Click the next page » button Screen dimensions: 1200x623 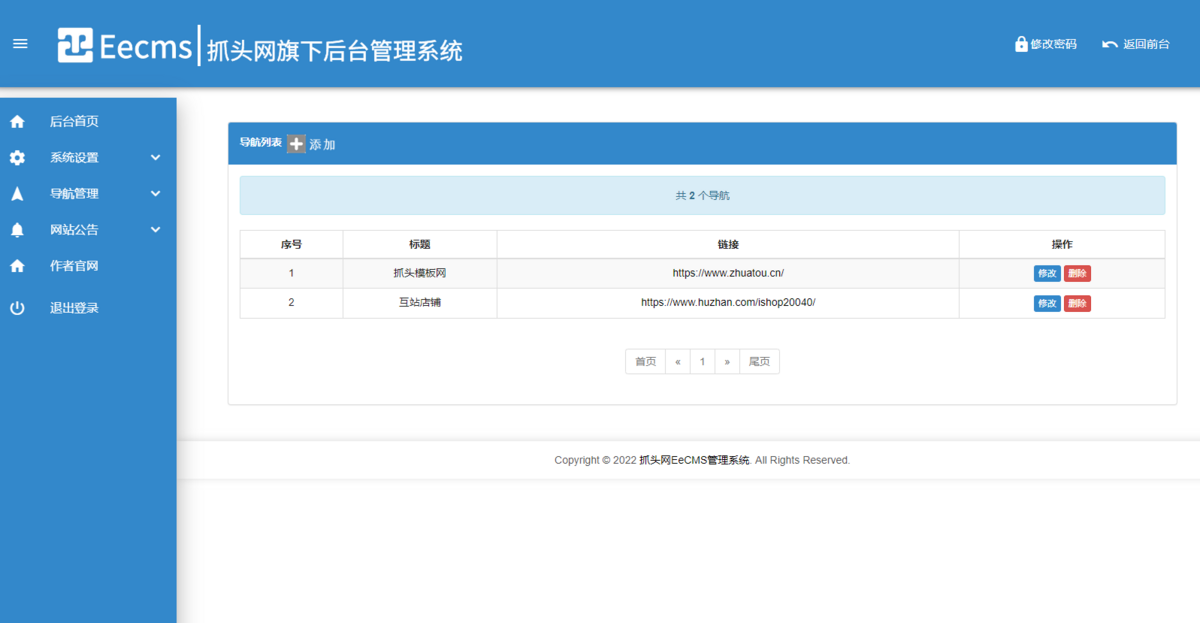(727, 362)
